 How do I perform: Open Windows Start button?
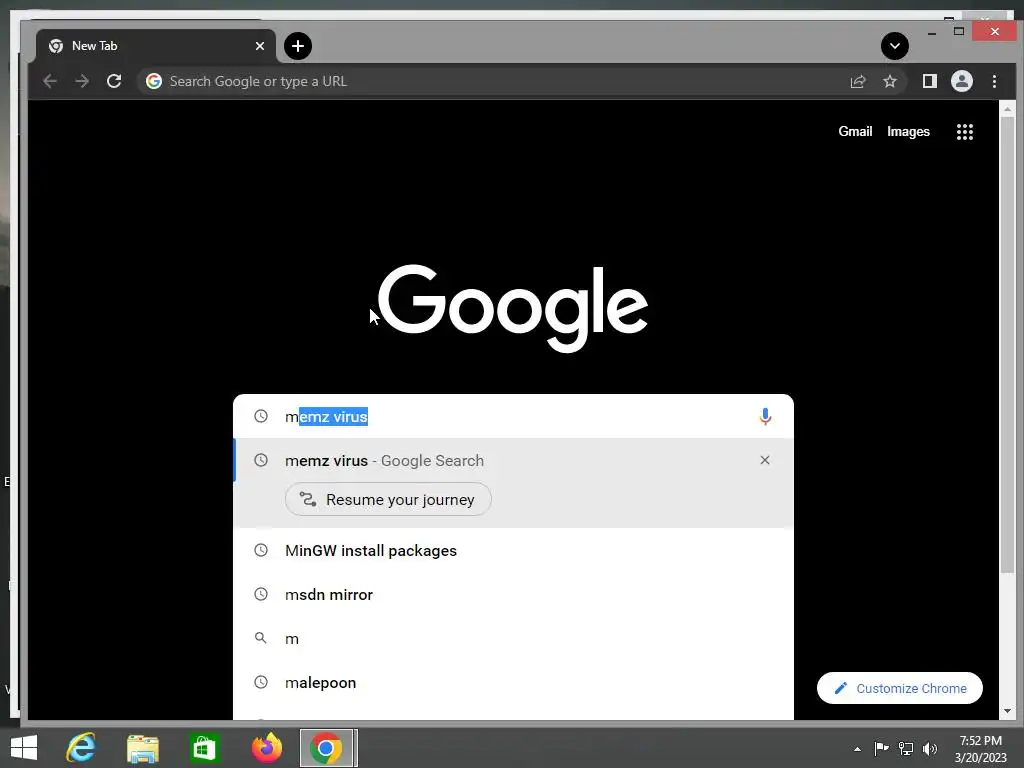[x=24, y=748]
